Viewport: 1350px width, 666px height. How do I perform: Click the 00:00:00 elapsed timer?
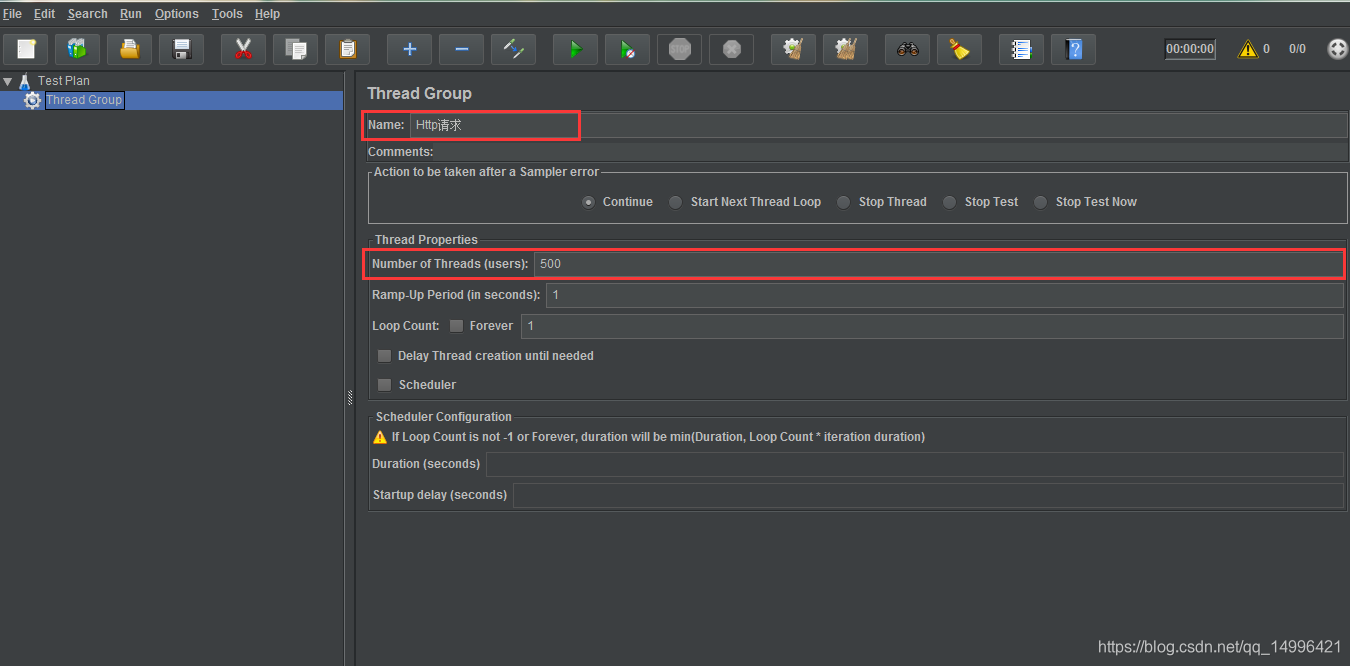[x=1190, y=49]
